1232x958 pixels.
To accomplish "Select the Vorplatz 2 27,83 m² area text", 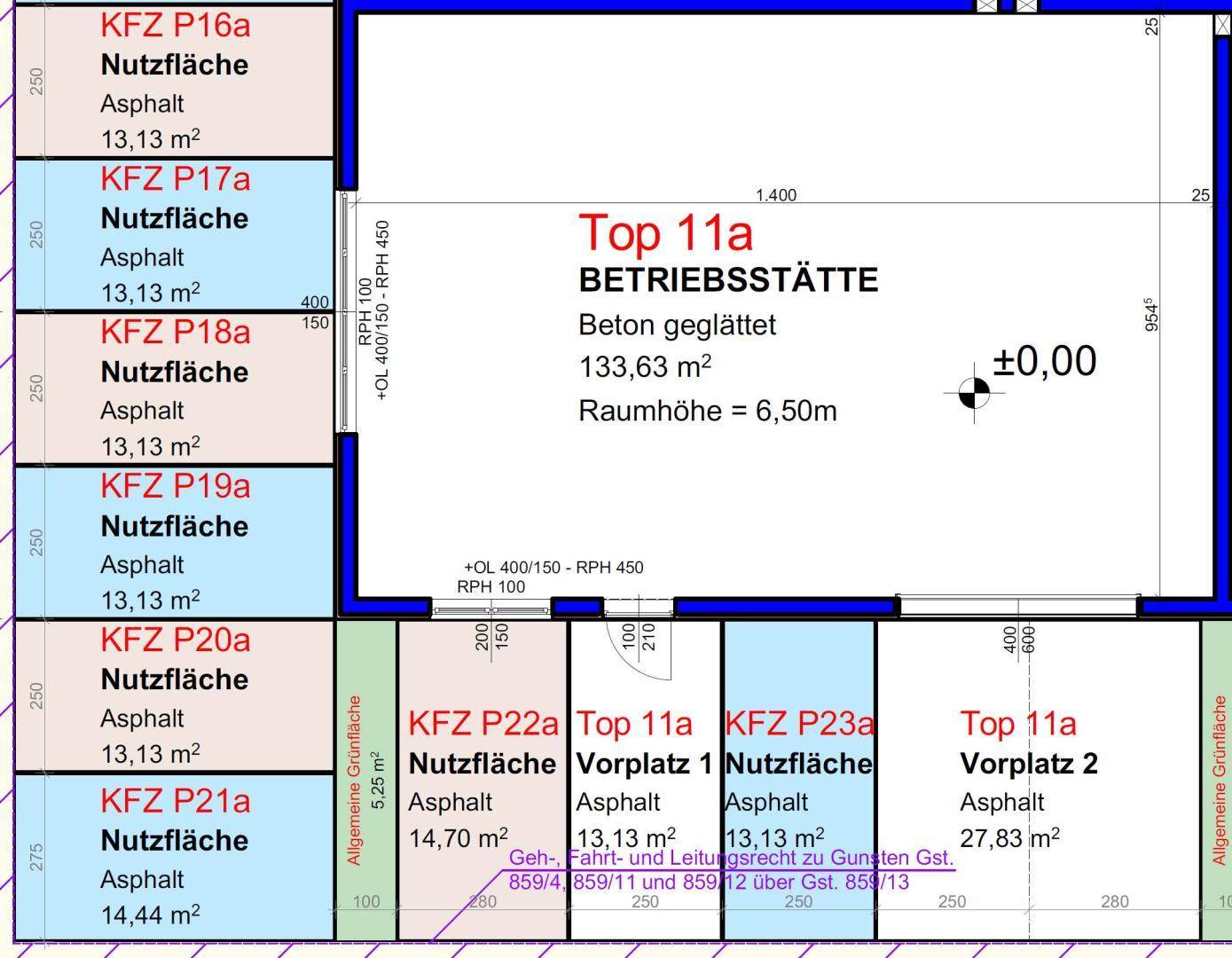I will point(1009,838).
